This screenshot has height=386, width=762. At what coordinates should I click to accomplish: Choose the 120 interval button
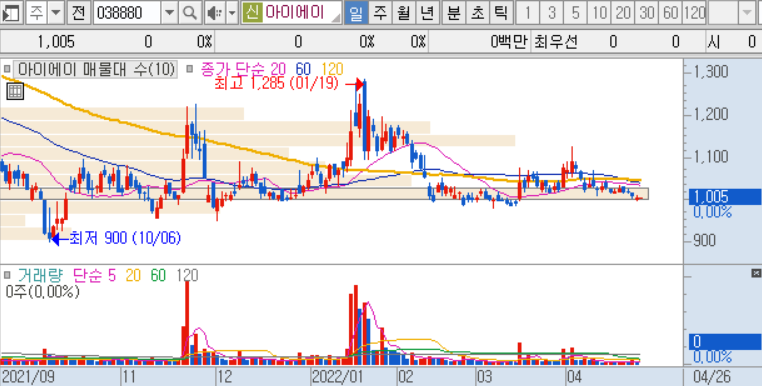[x=694, y=13]
